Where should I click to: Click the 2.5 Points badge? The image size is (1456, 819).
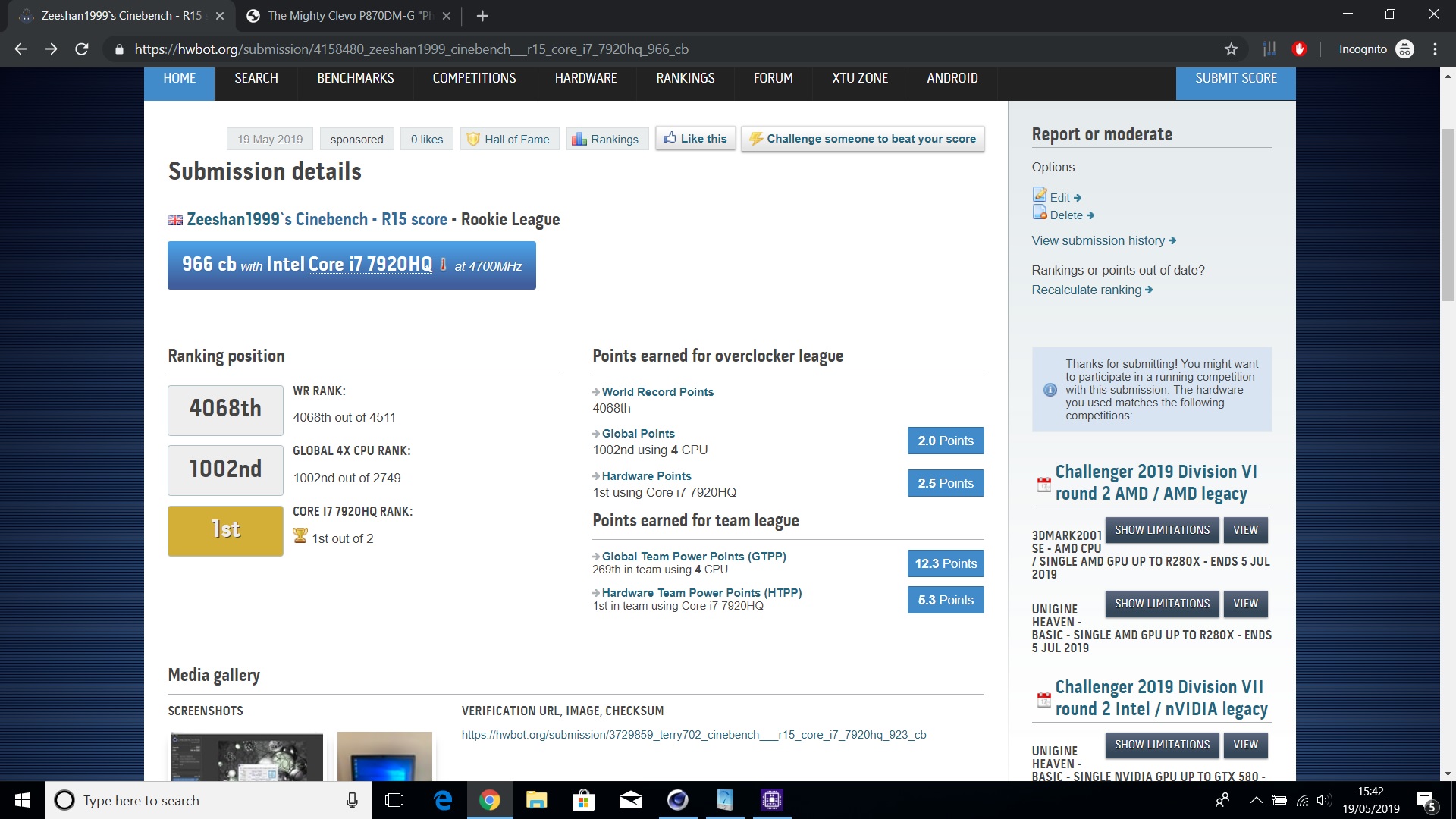[x=946, y=483]
